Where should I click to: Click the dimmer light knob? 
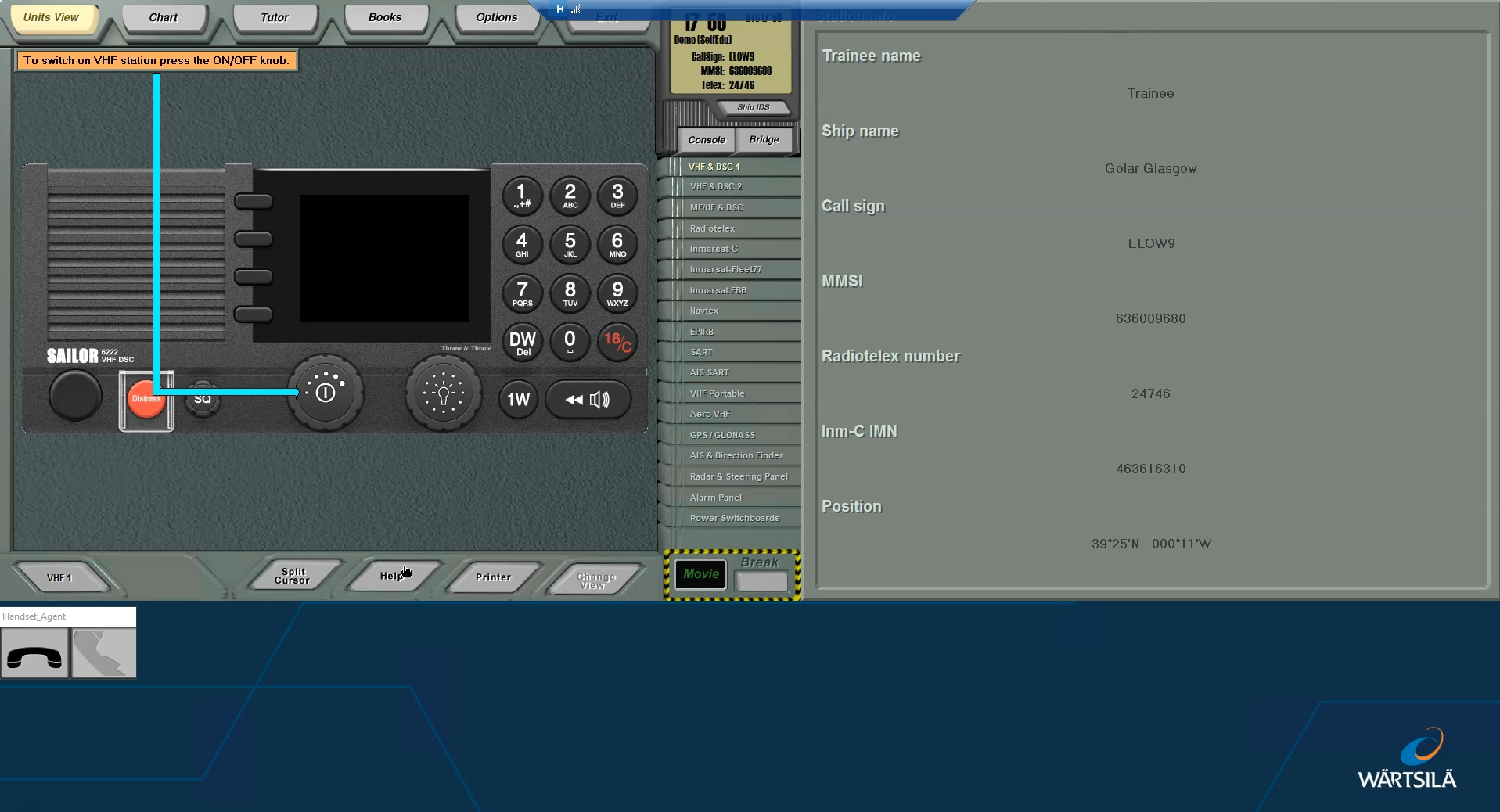443,393
